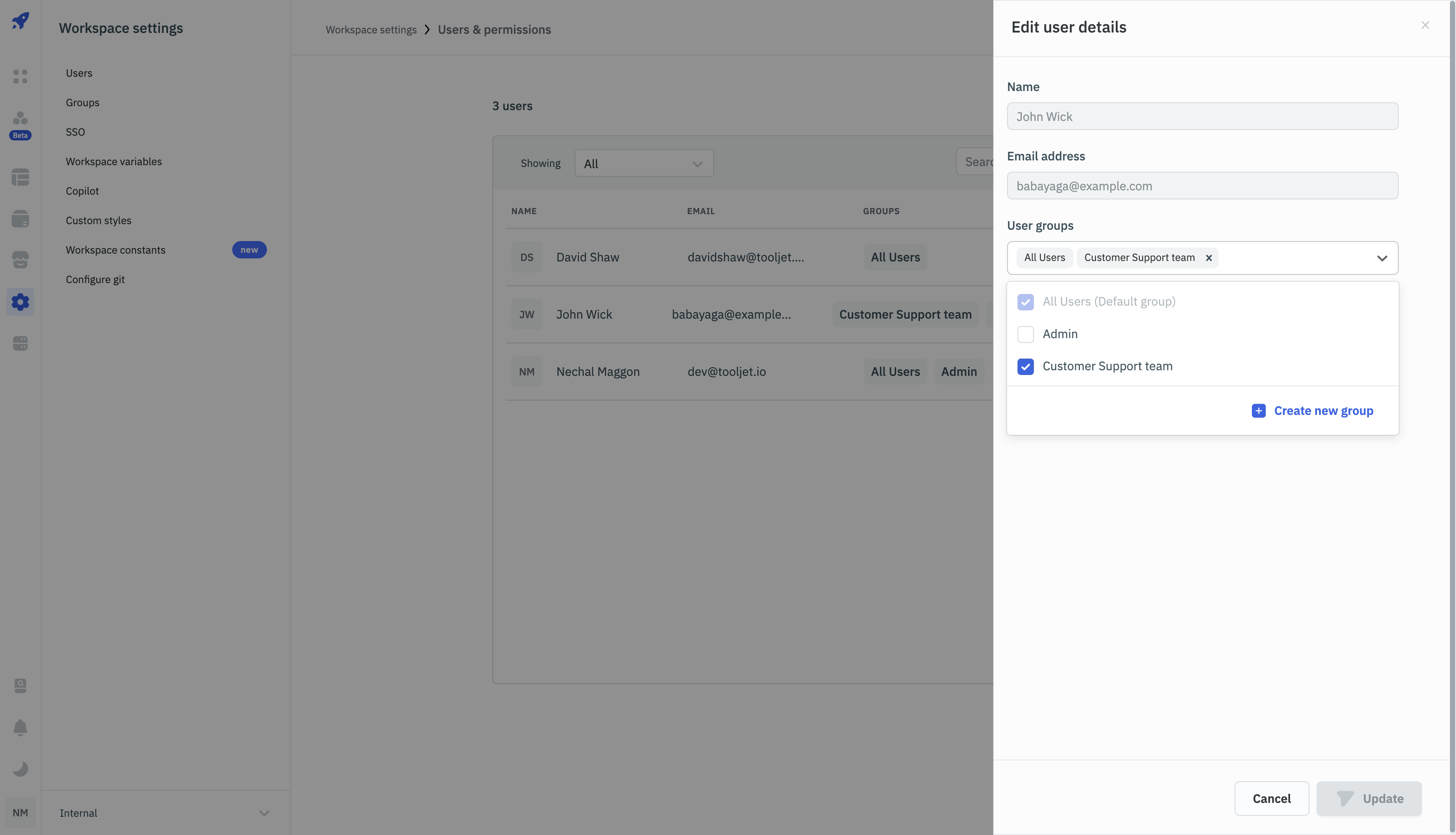Open the apps dashboard grid icon
This screenshot has height=835, width=1456.
coord(20,76)
